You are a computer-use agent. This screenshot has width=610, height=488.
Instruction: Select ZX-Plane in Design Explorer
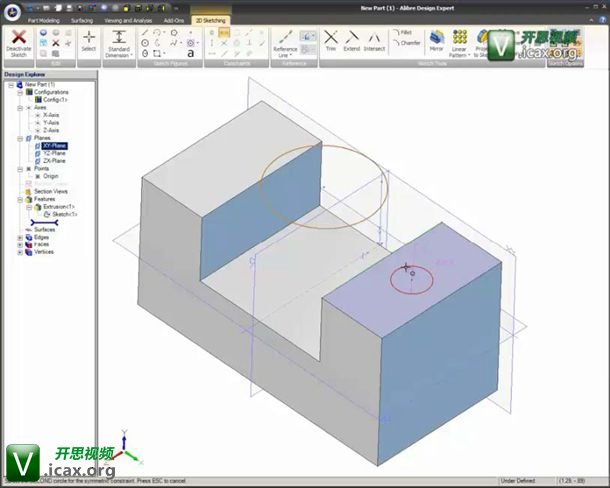tap(54, 161)
